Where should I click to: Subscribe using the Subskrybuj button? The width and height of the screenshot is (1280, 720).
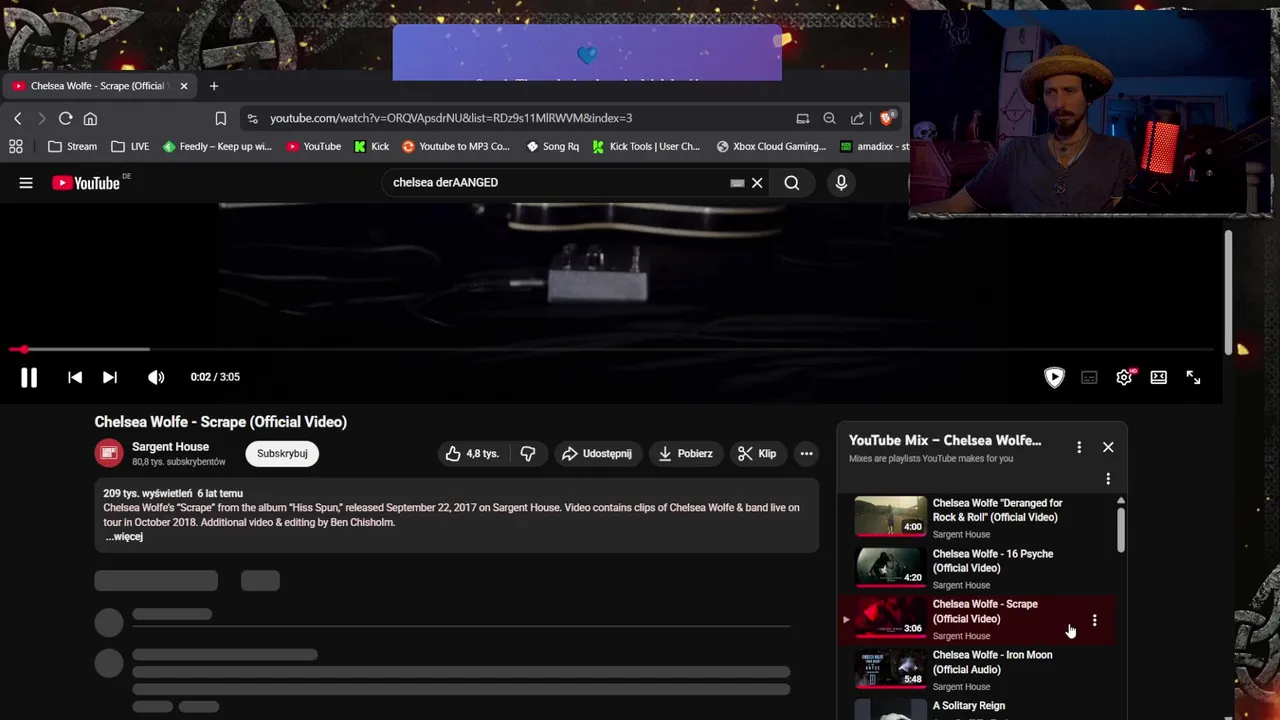(282, 454)
